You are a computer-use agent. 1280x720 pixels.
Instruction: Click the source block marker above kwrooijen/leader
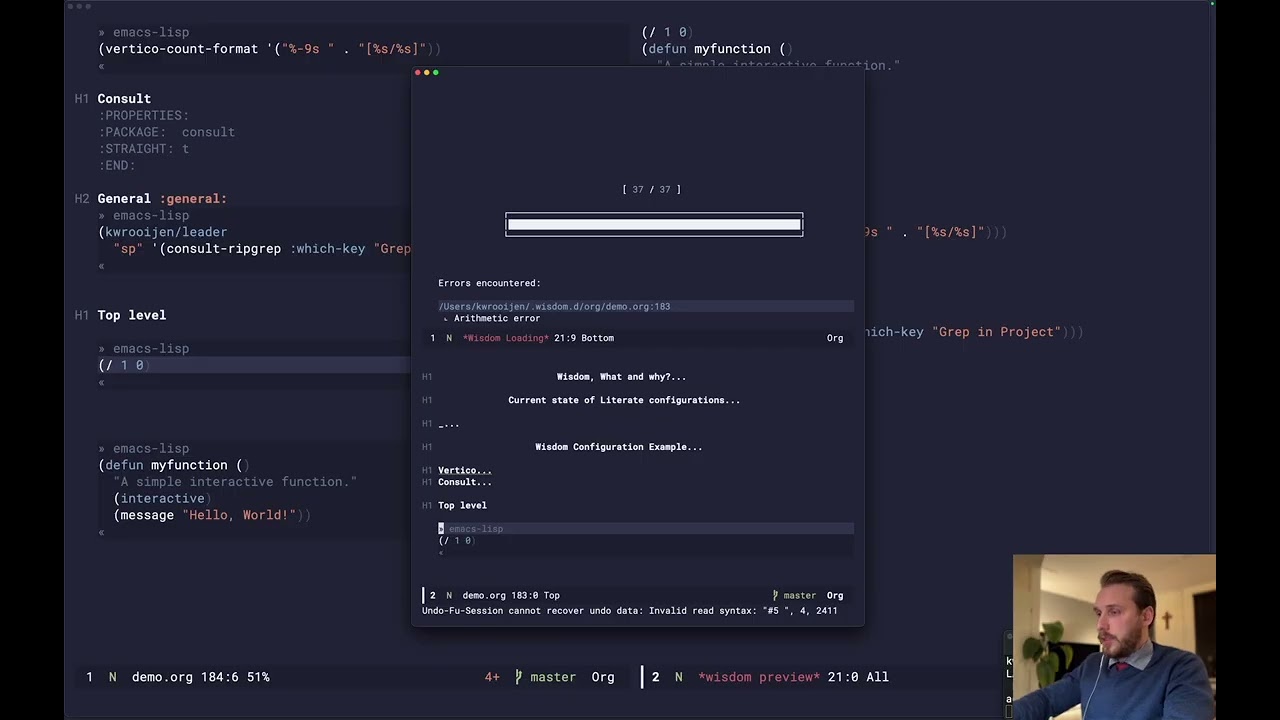pyautogui.click(x=101, y=215)
